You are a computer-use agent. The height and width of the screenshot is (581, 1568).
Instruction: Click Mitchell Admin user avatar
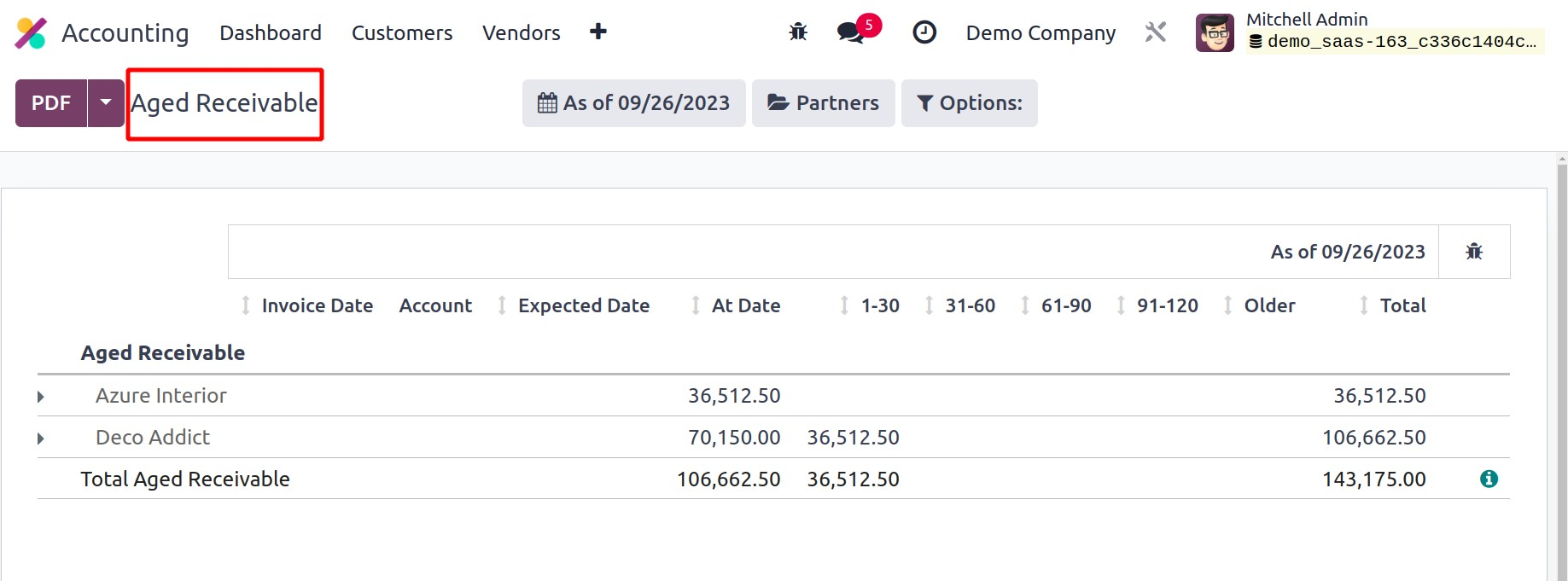1215,33
